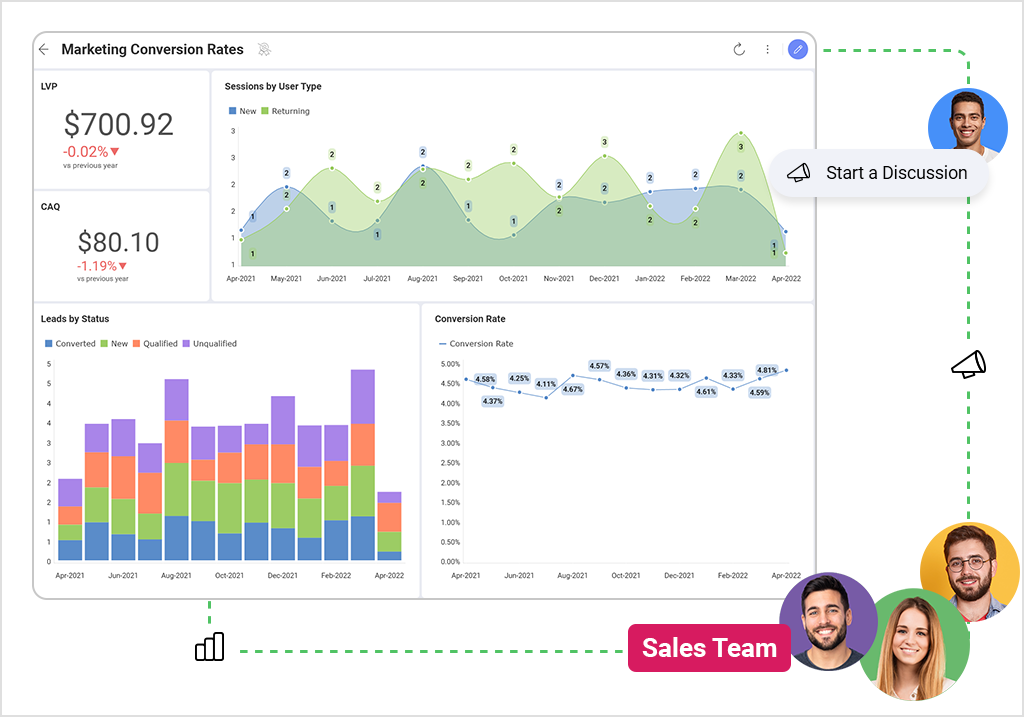Screen dimensions: 1024x717
Task: Click the back arrow beside the dashboard title
Action: [44, 49]
